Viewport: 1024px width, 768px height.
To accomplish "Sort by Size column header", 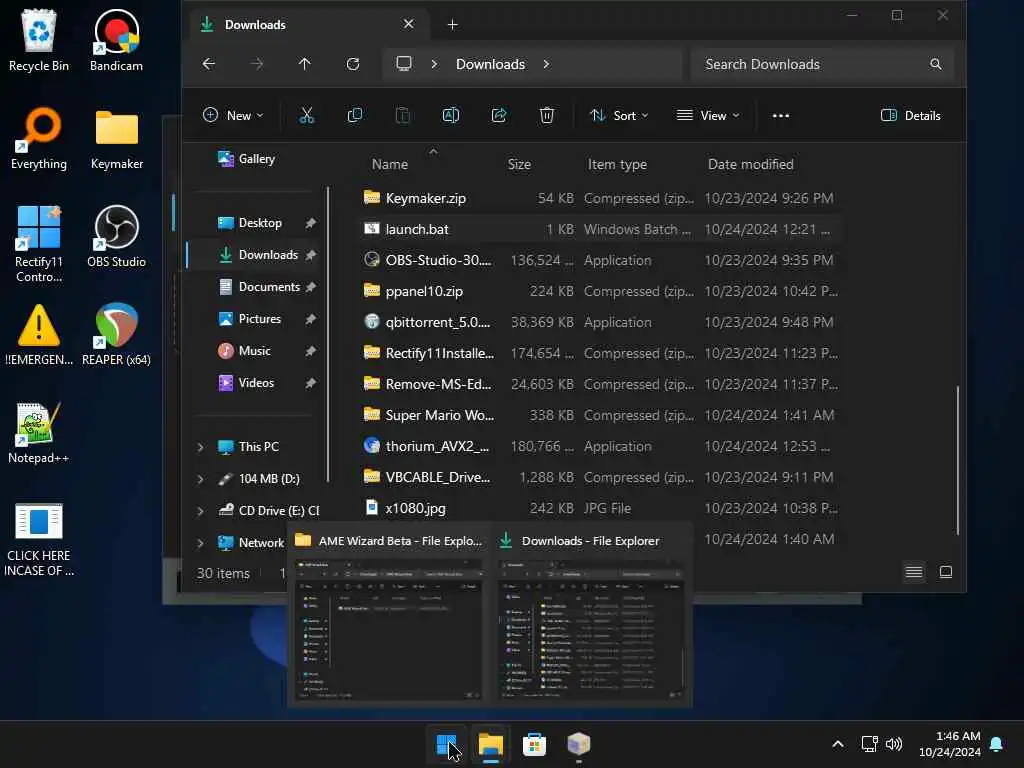I will coord(519,165).
